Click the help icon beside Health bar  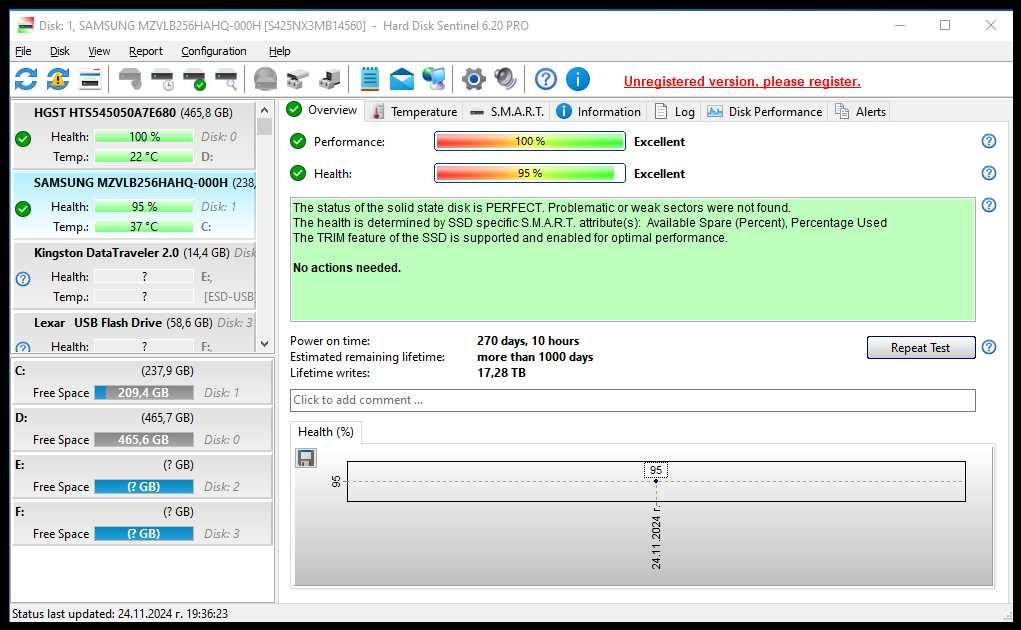point(988,173)
